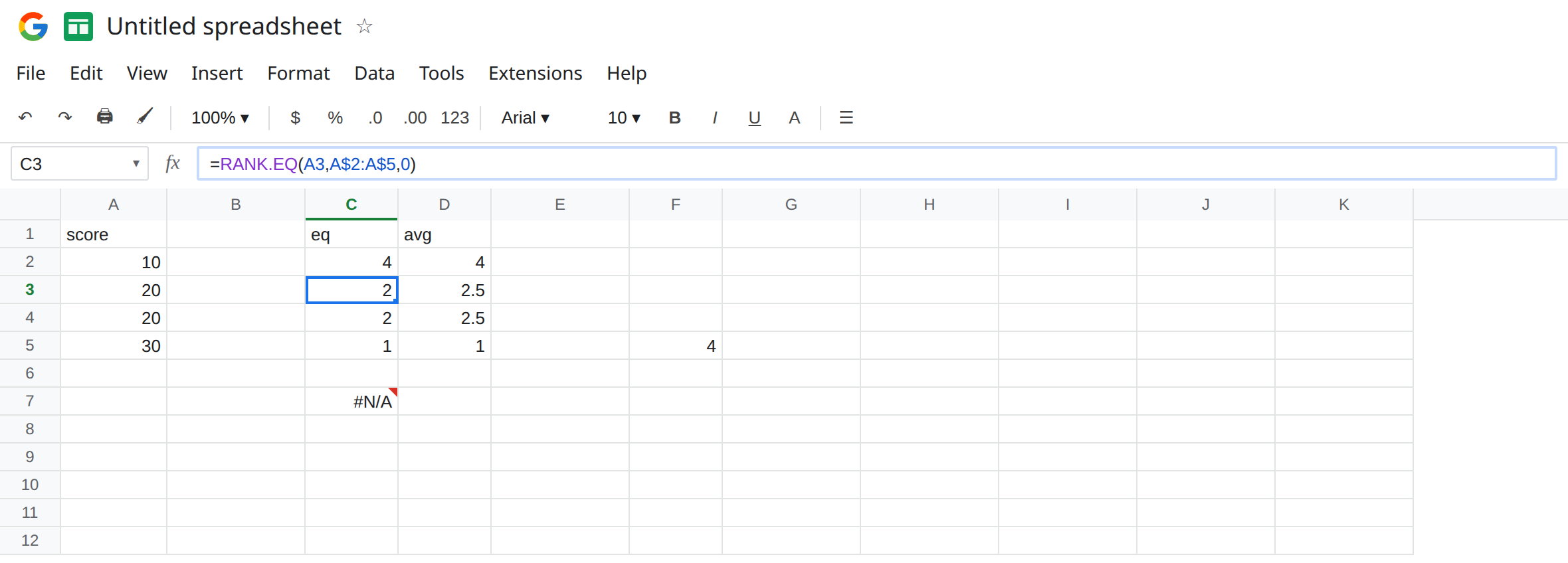Open the File menu
1568x563 pixels.
(x=31, y=73)
